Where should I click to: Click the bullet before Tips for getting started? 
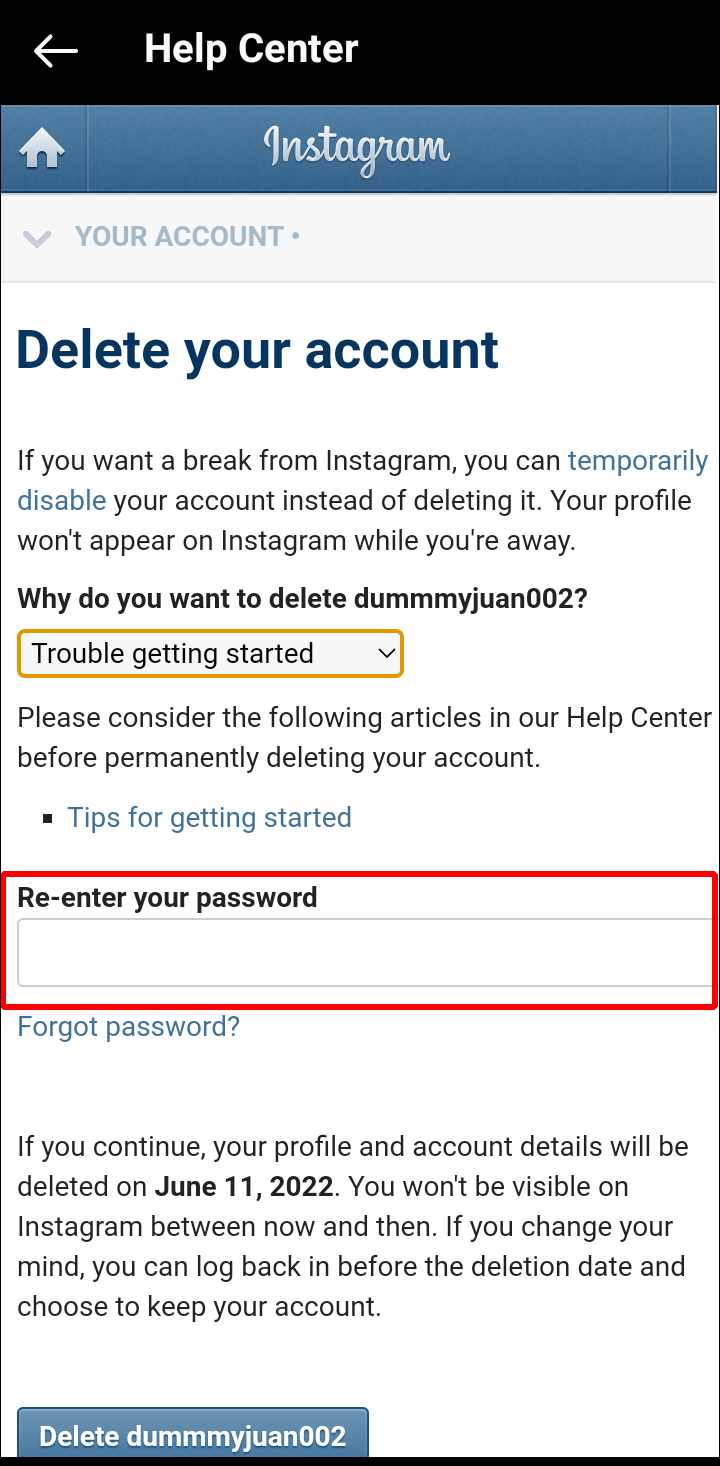pyautogui.click(x=48, y=819)
